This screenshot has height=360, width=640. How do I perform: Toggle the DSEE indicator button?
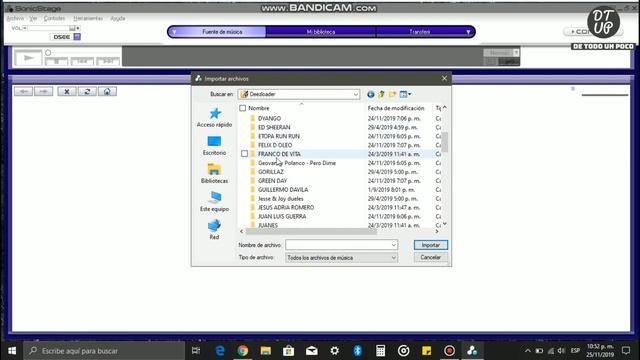(x=77, y=37)
